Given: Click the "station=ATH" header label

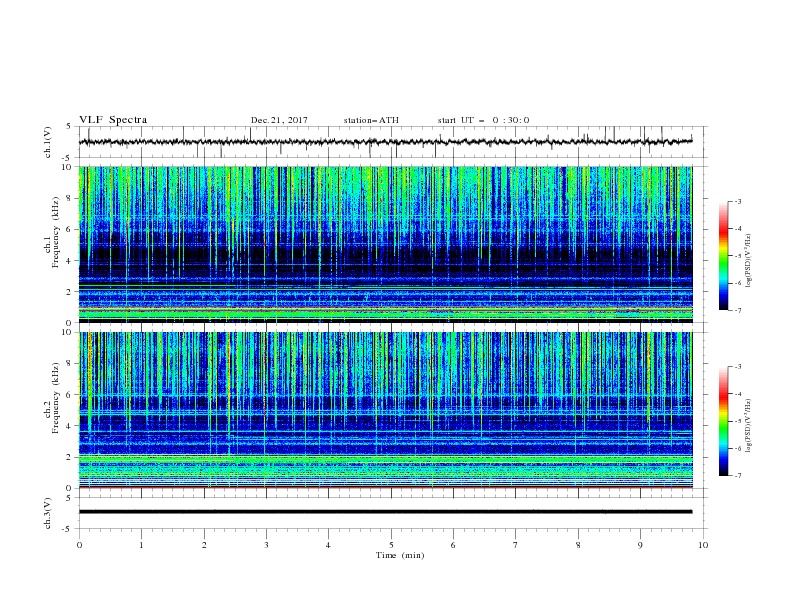Looking at the screenshot, I should pos(371,120).
